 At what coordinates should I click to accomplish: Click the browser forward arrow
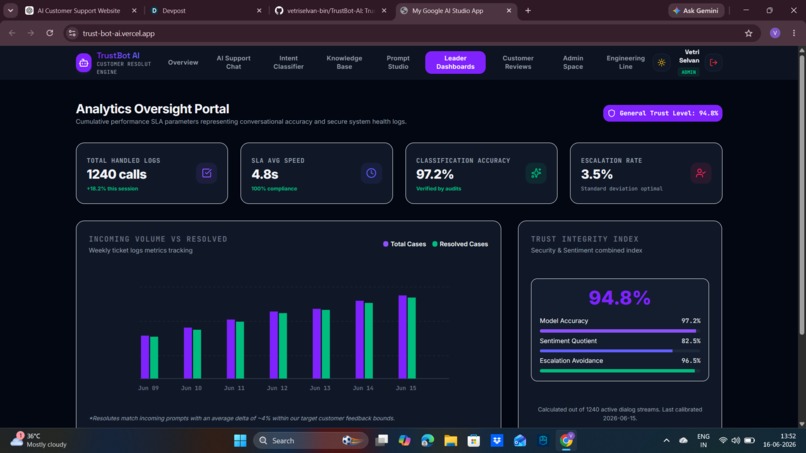[31, 33]
